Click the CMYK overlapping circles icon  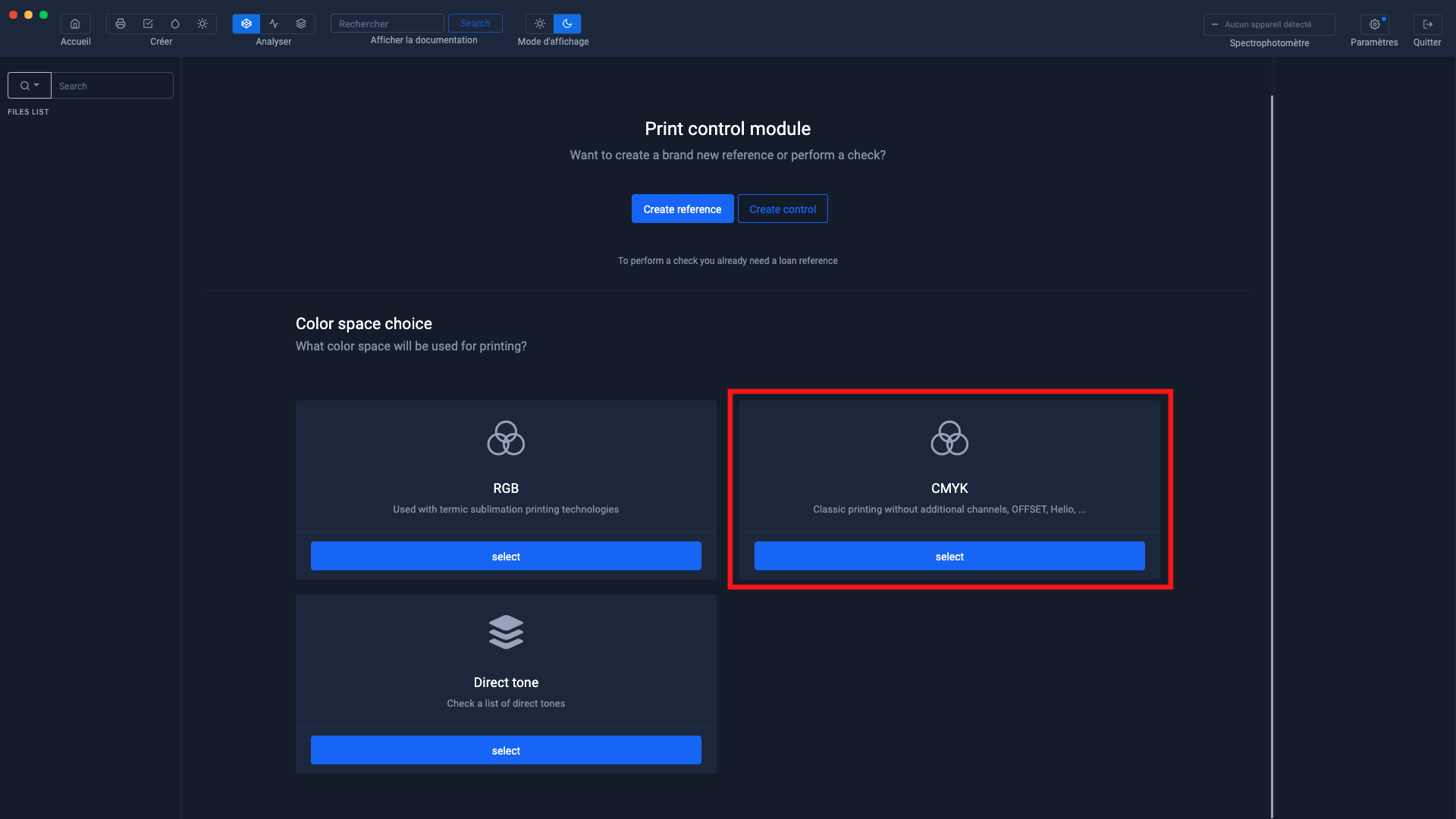coord(949,438)
